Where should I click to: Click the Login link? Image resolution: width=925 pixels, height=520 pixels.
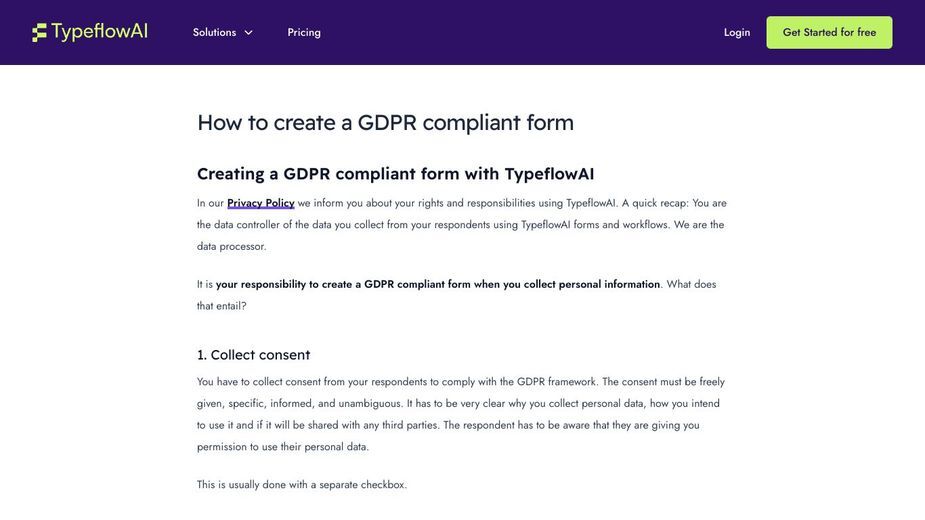tap(737, 32)
